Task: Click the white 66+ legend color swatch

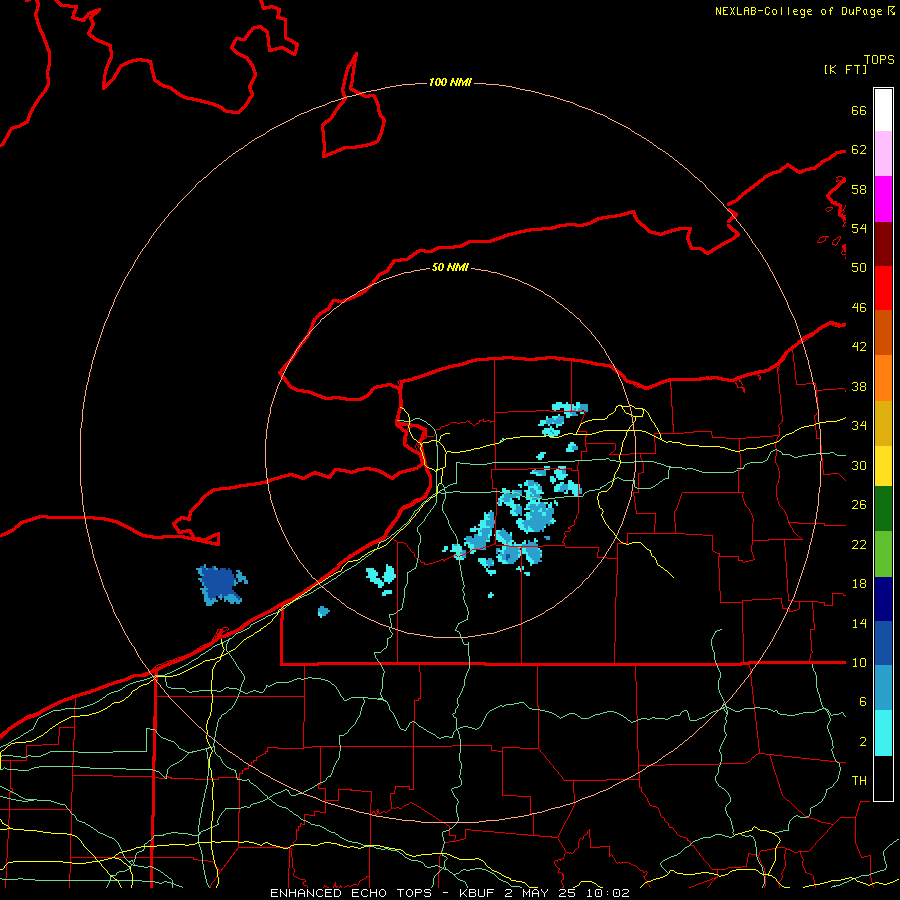Action: click(883, 110)
